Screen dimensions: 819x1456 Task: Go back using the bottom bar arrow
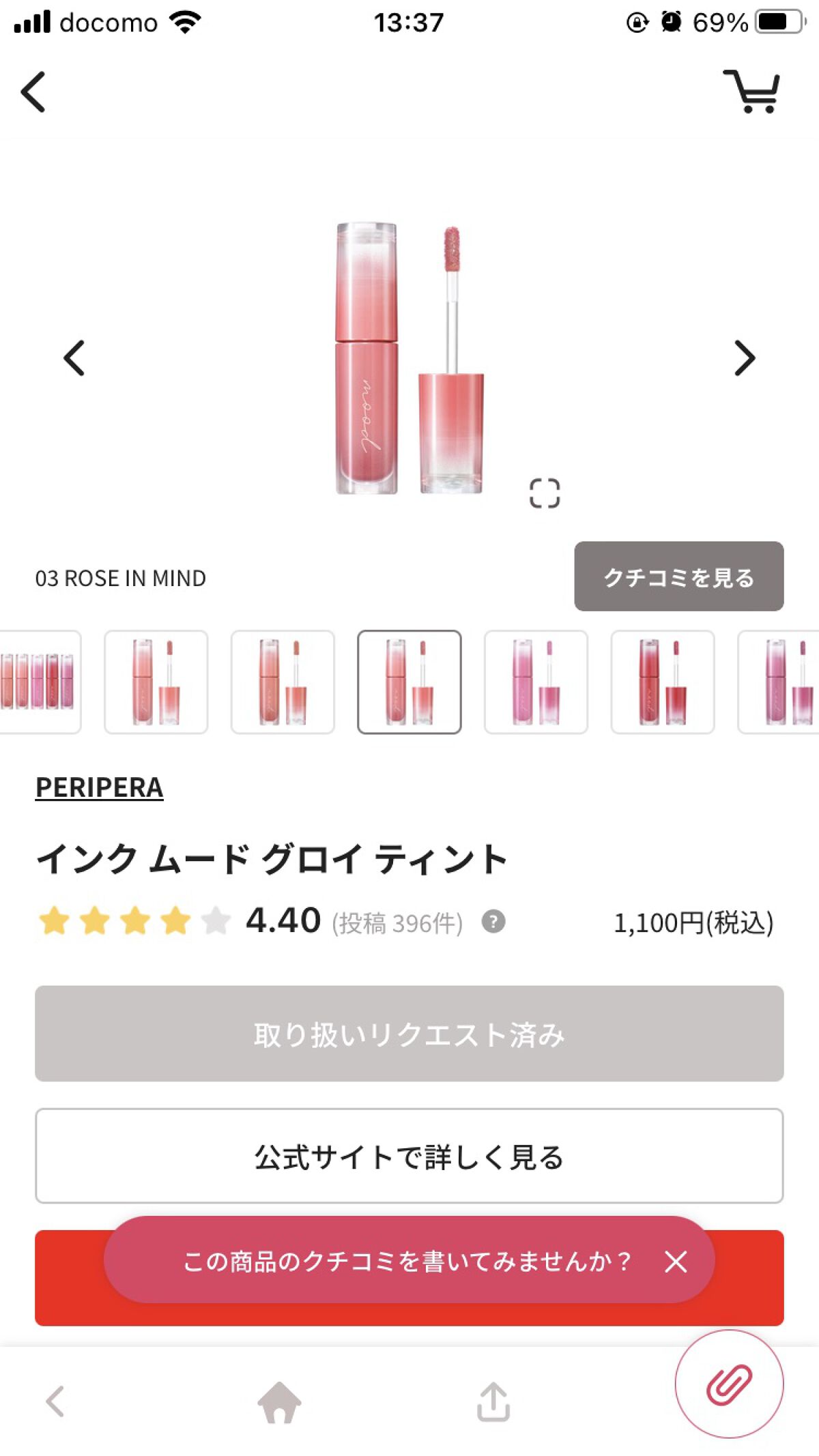pyautogui.click(x=55, y=1403)
